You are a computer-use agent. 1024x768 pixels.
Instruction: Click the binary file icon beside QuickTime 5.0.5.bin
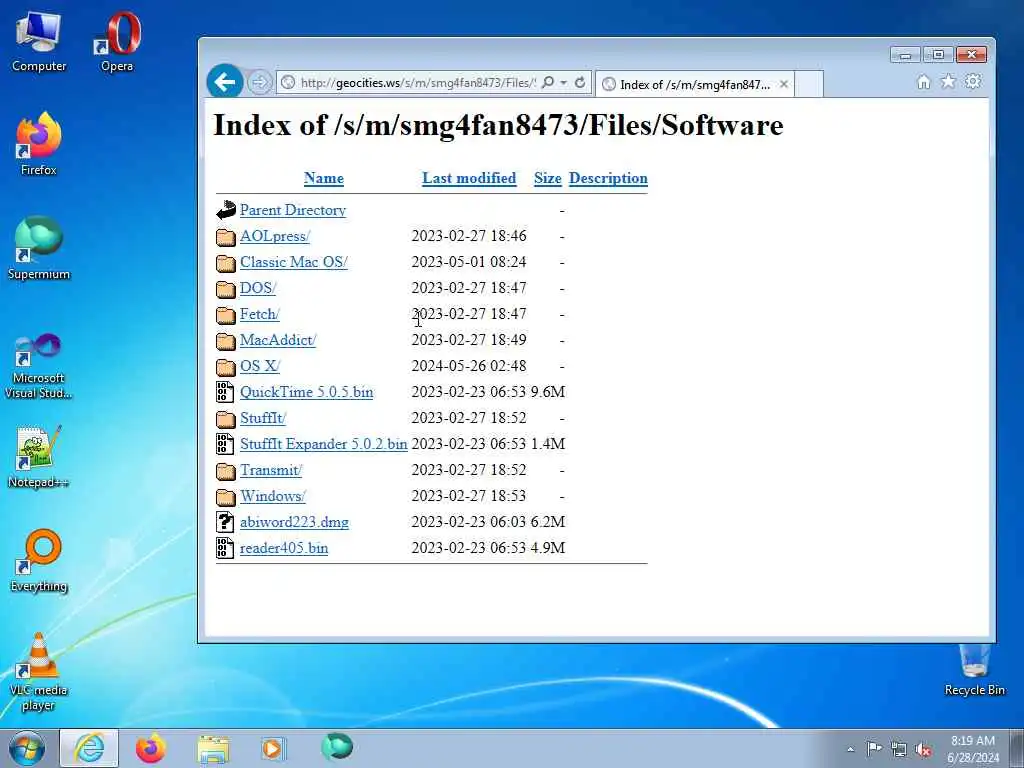(225, 392)
